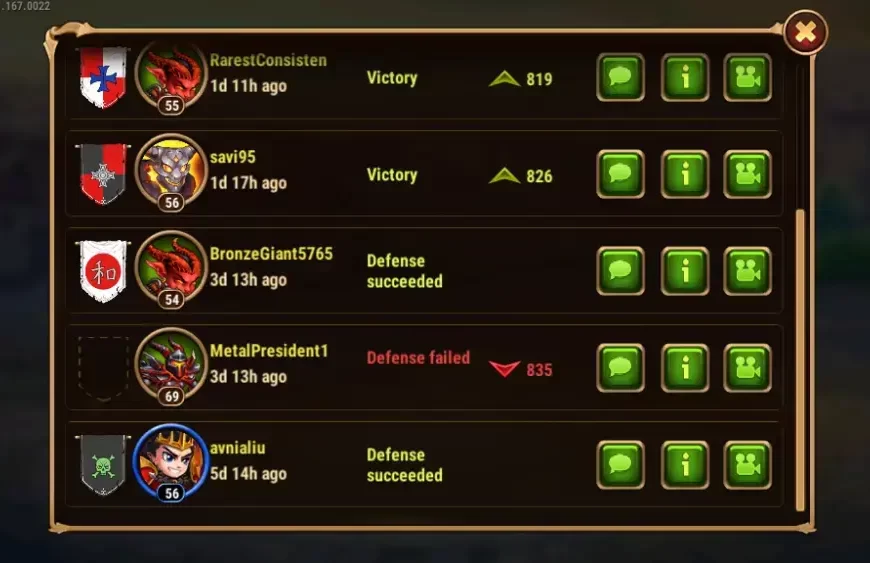Image resolution: width=870 pixels, height=563 pixels.
Task: Open chat with BronzeGiant5765
Action: click(x=620, y=271)
